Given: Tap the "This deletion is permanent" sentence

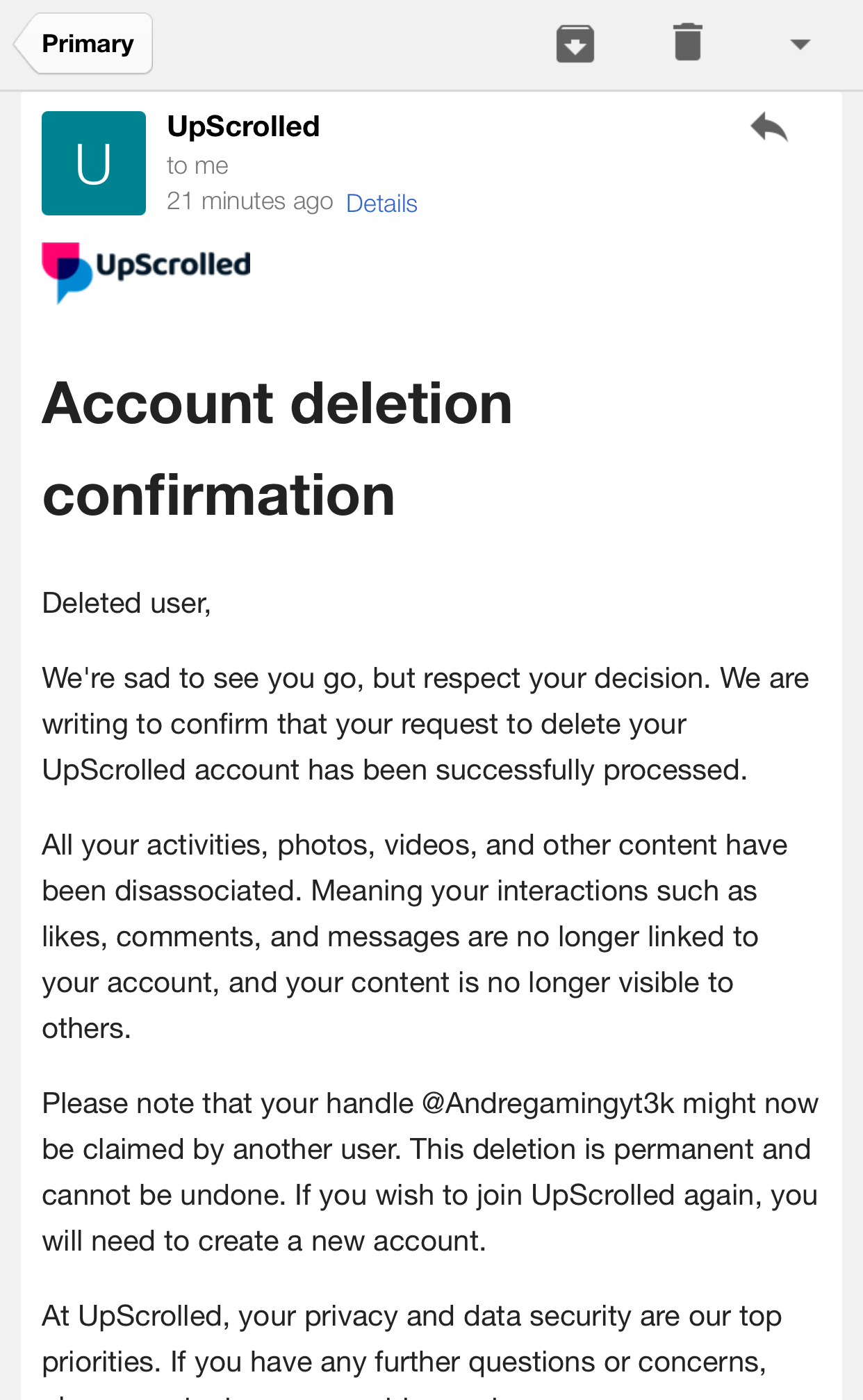Looking at the screenshot, I should (610, 1149).
